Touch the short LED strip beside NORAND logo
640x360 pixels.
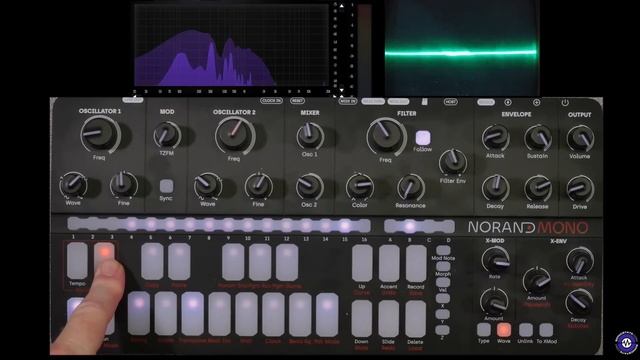(x=419, y=226)
